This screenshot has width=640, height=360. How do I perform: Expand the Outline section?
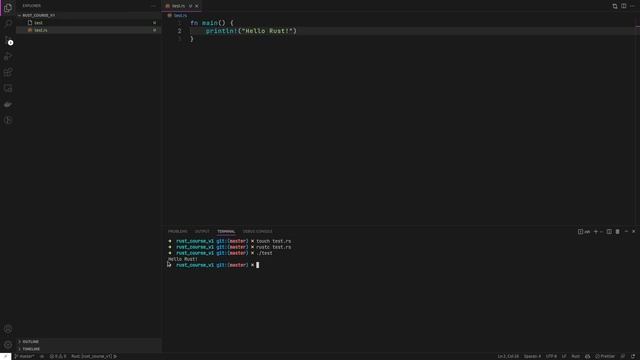89,341
